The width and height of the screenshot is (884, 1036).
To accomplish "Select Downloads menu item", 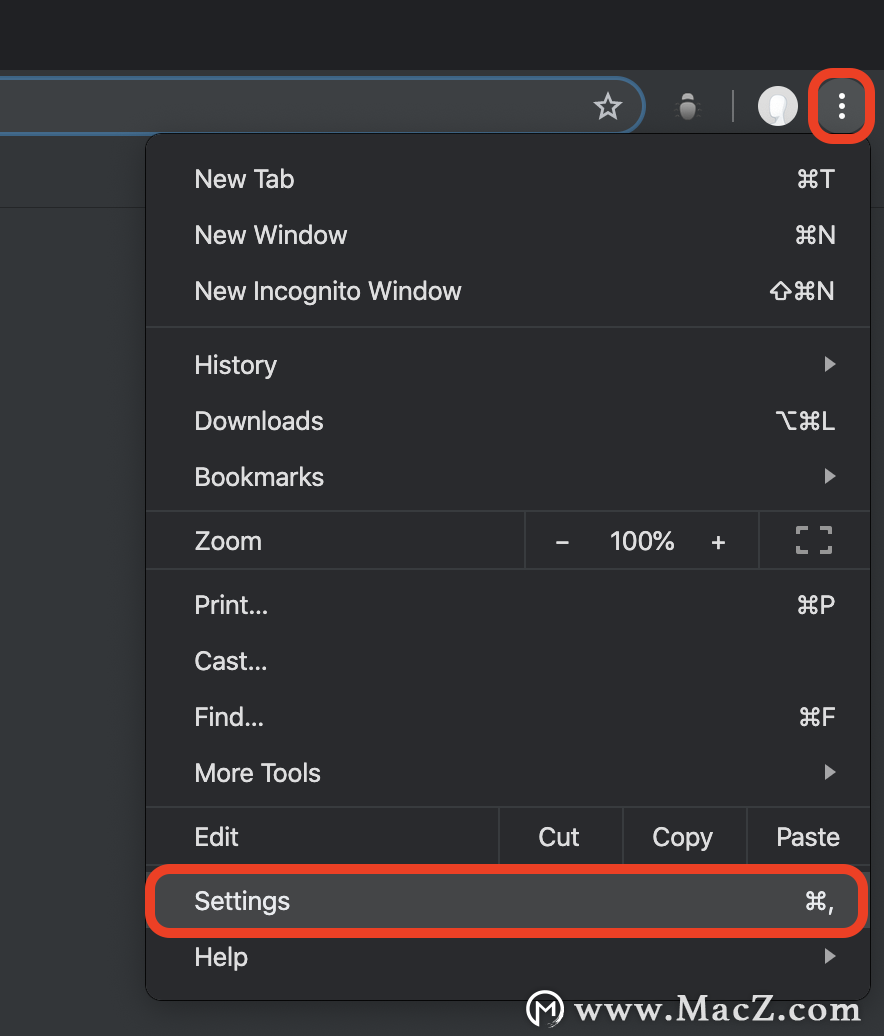I will (507, 422).
